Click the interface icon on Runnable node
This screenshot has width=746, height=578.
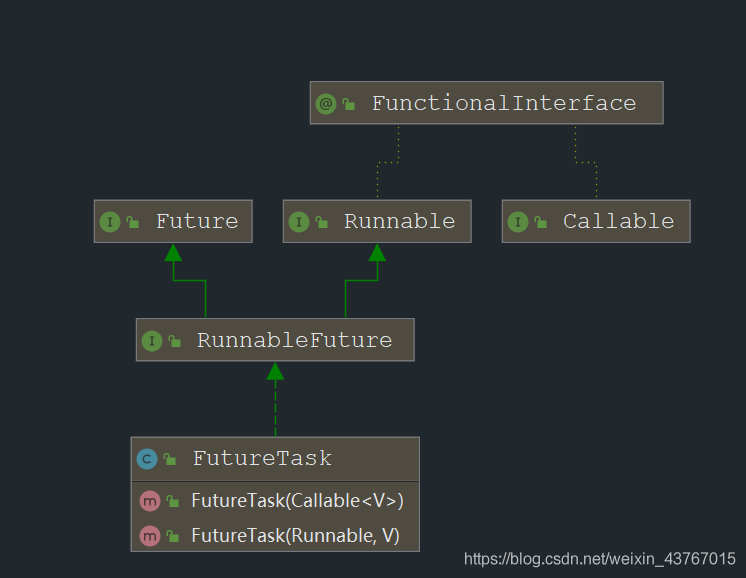pos(299,222)
